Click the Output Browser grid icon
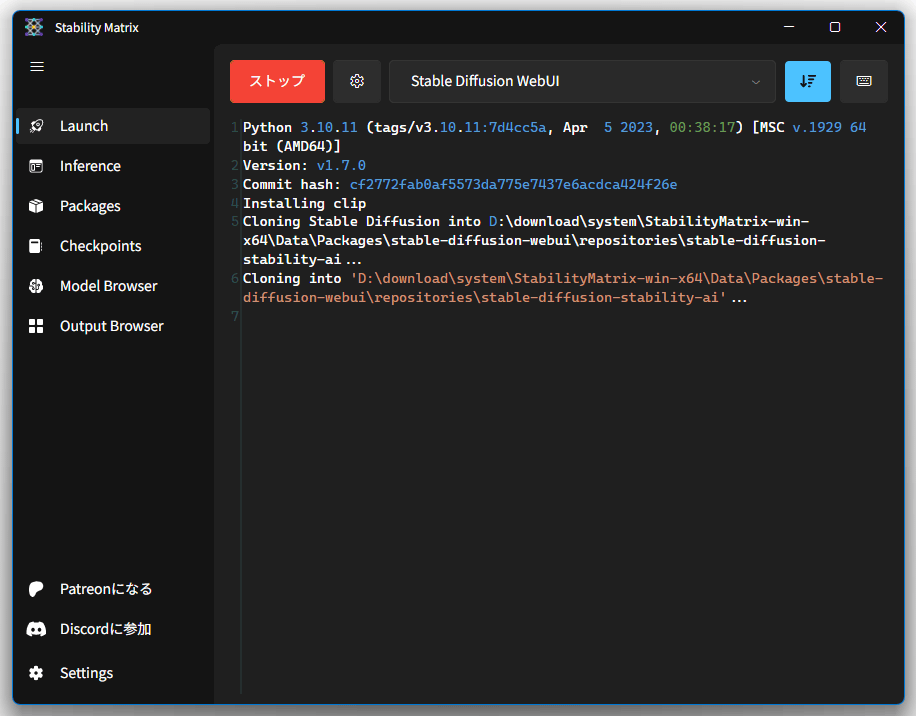 click(36, 326)
